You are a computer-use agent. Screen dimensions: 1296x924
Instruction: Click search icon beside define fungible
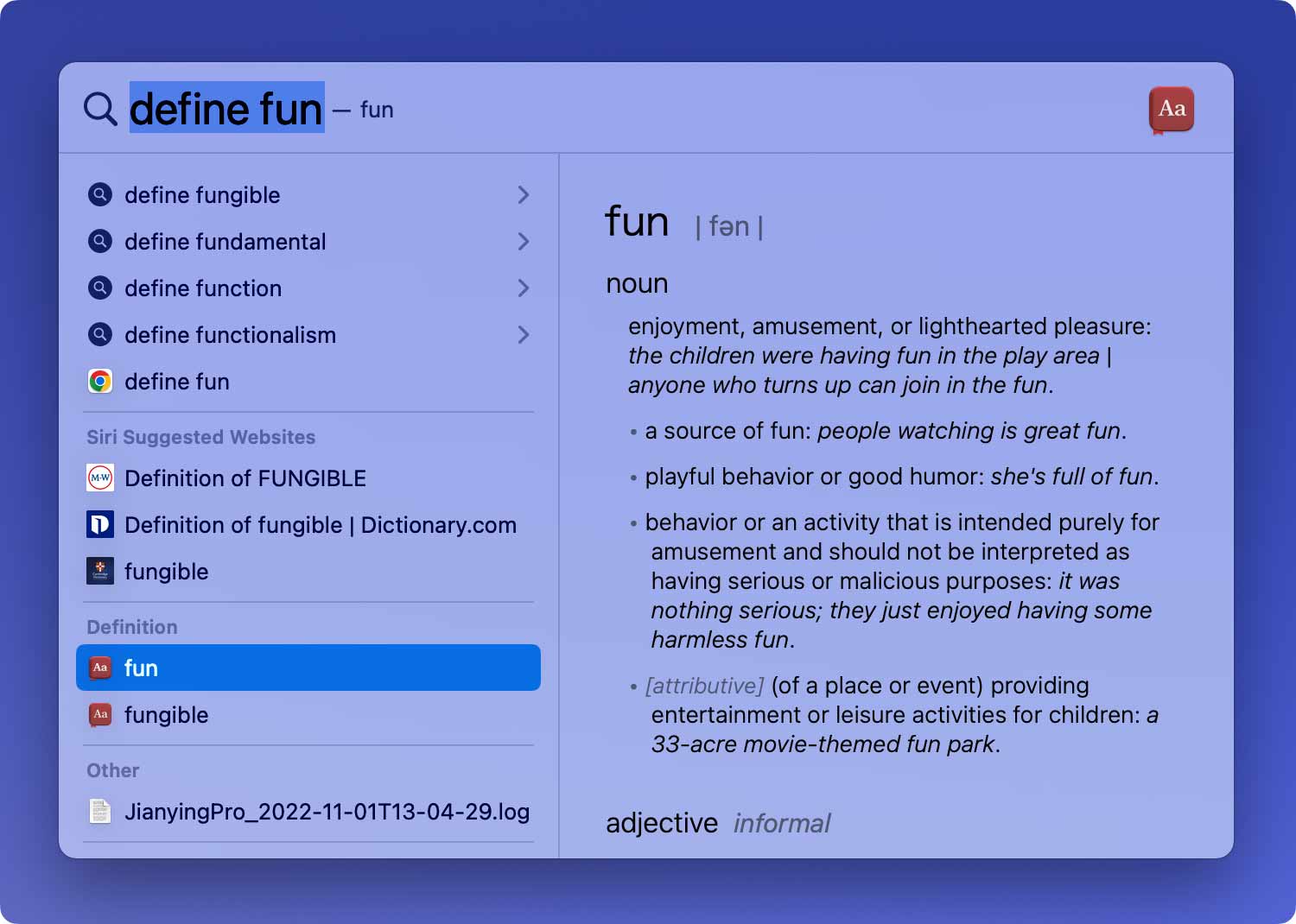[100, 194]
